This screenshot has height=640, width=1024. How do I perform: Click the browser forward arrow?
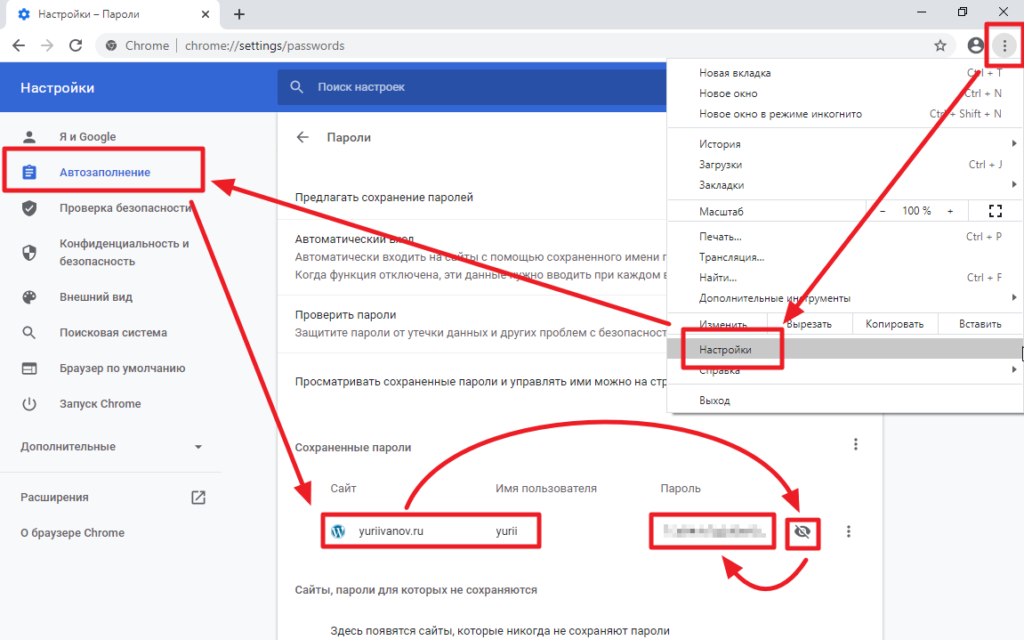[x=47, y=46]
